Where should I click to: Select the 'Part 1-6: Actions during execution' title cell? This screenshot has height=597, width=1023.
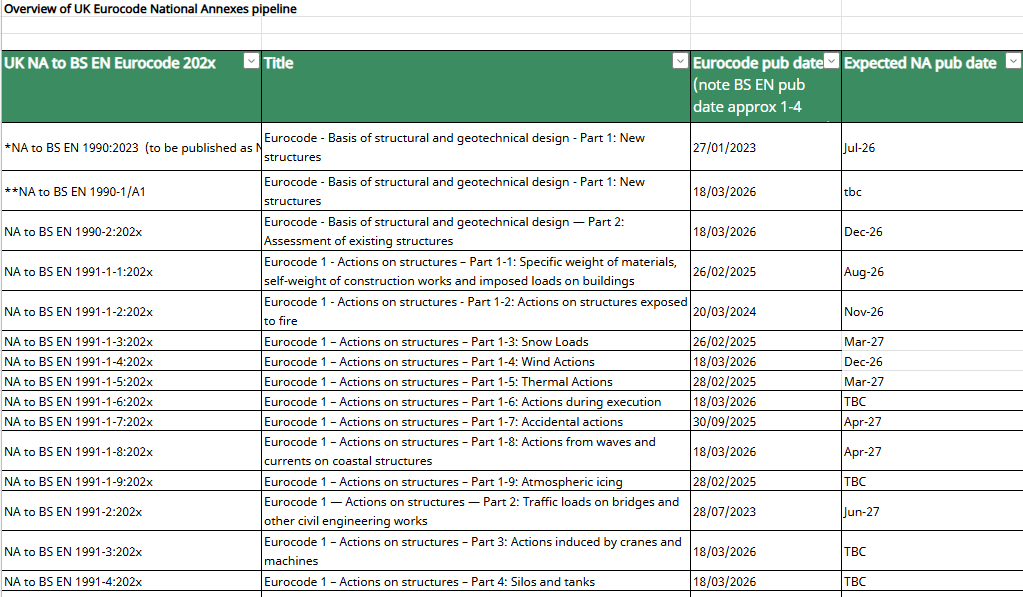[476, 401]
